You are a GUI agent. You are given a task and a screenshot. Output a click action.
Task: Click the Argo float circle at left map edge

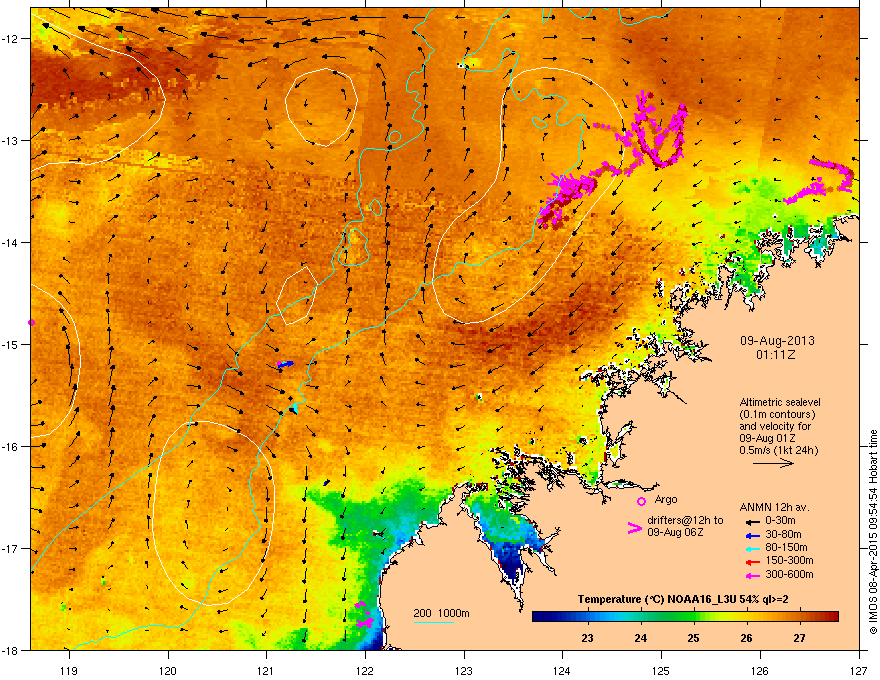pyautogui.click(x=31, y=323)
